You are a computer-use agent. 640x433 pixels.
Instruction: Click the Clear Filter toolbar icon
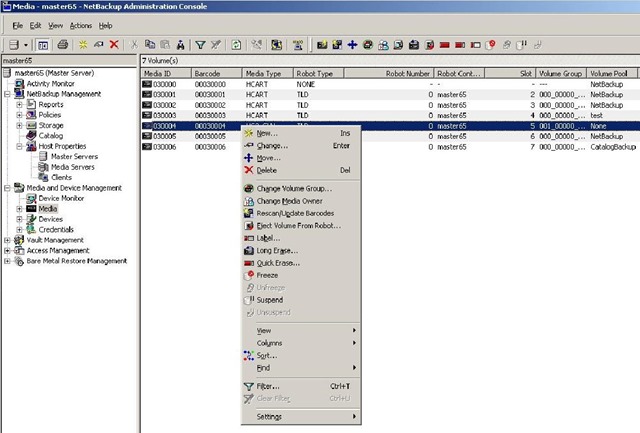click(x=216, y=44)
